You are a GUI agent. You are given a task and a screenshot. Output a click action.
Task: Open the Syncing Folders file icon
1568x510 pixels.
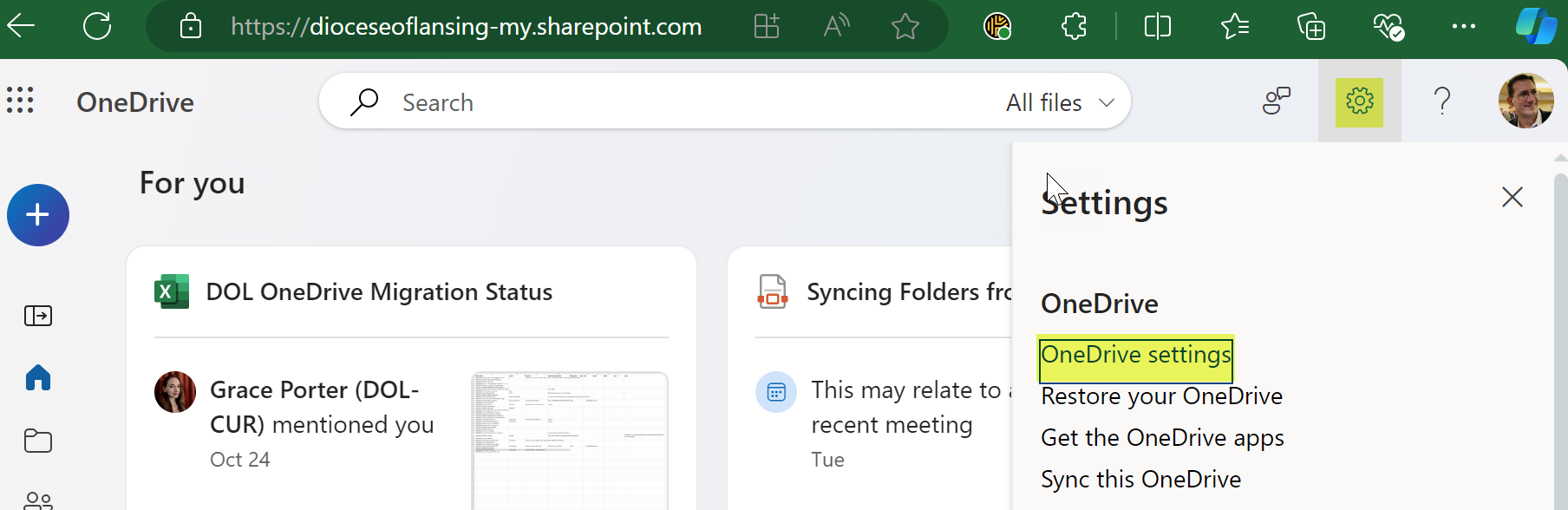tap(772, 291)
